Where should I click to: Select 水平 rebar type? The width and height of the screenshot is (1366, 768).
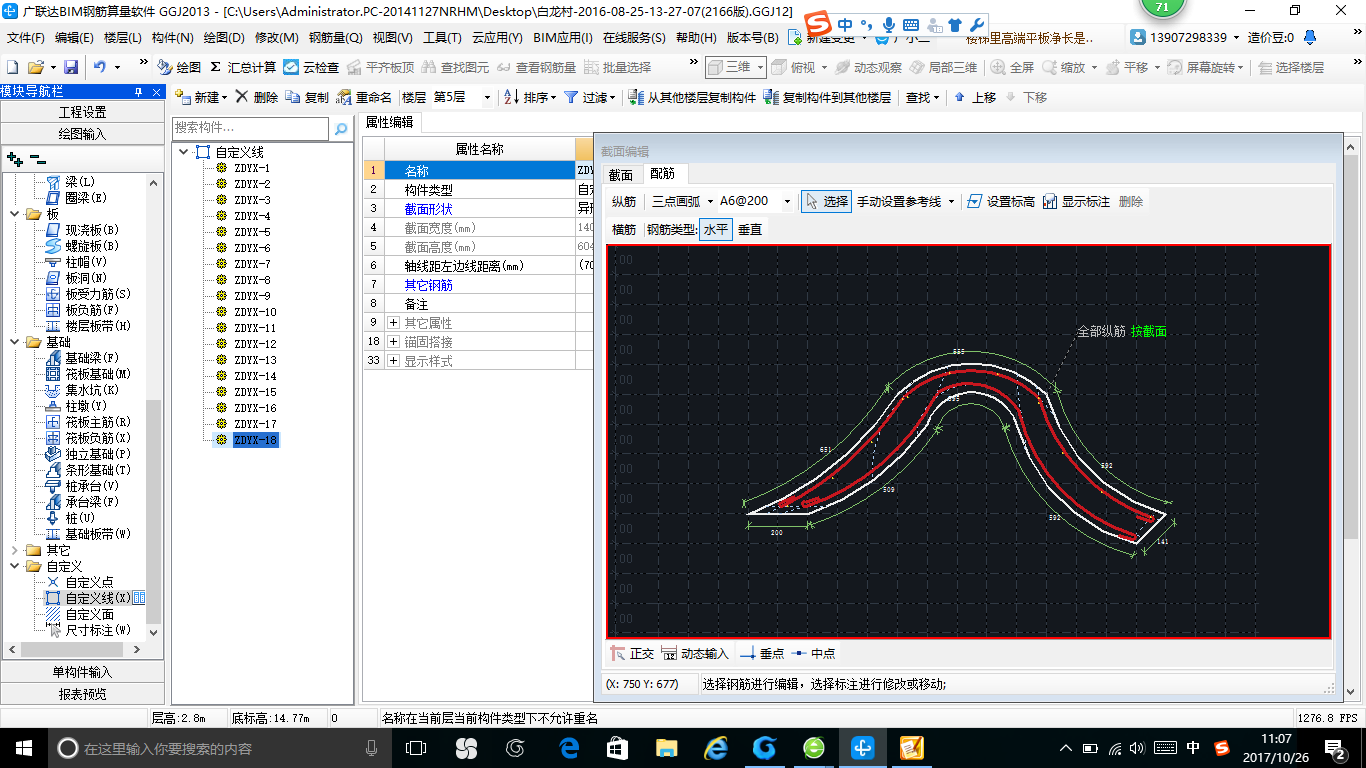pyautogui.click(x=715, y=229)
